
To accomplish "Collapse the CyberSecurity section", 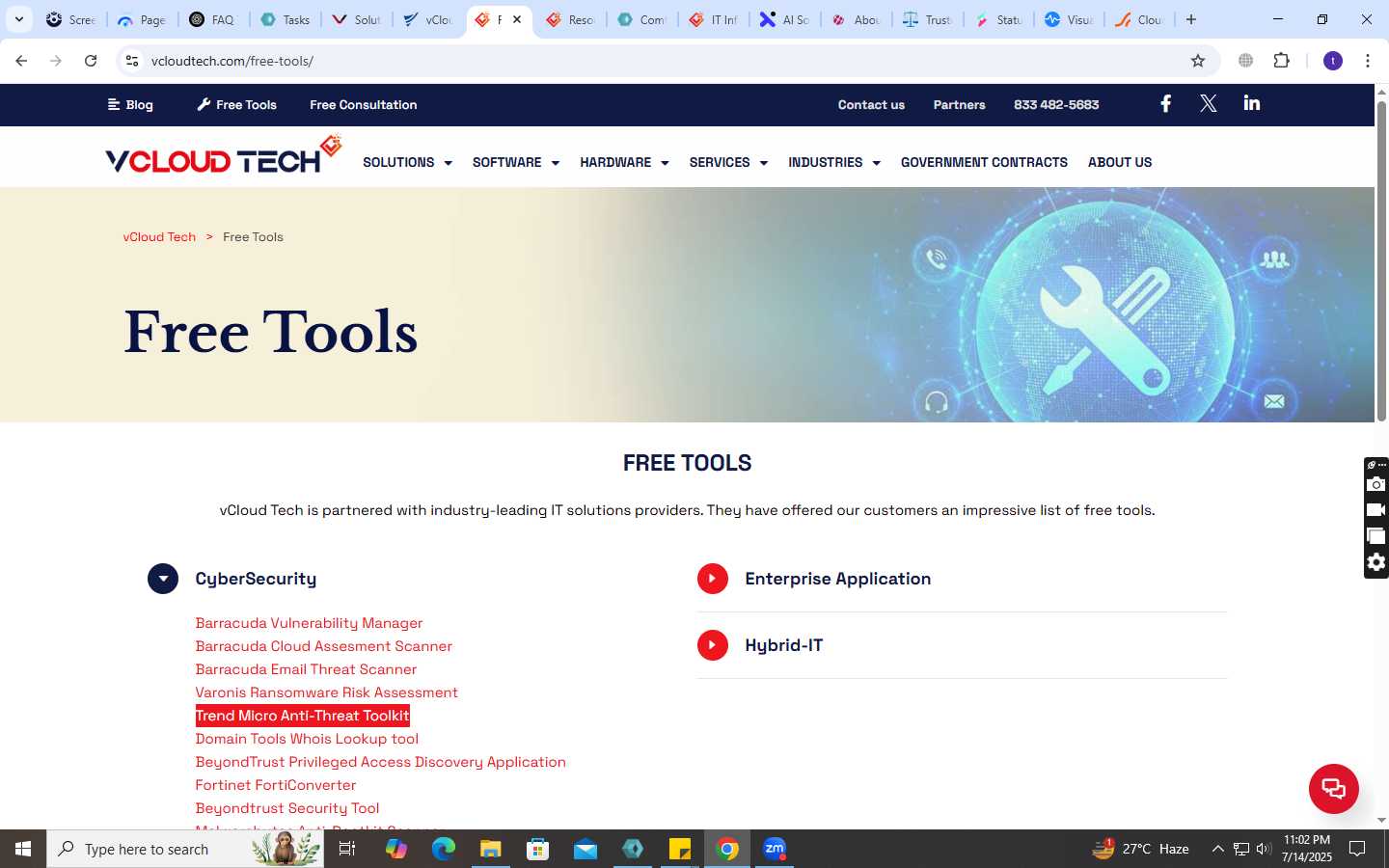I will pos(163,579).
